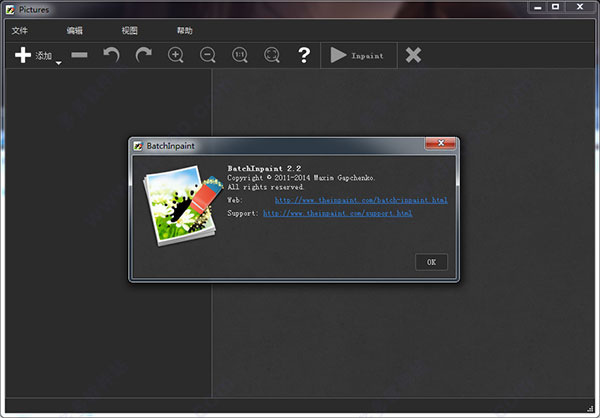Open the 视图 menu
The height and width of the screenshot is (418, 600).
(x=130, y=31)
